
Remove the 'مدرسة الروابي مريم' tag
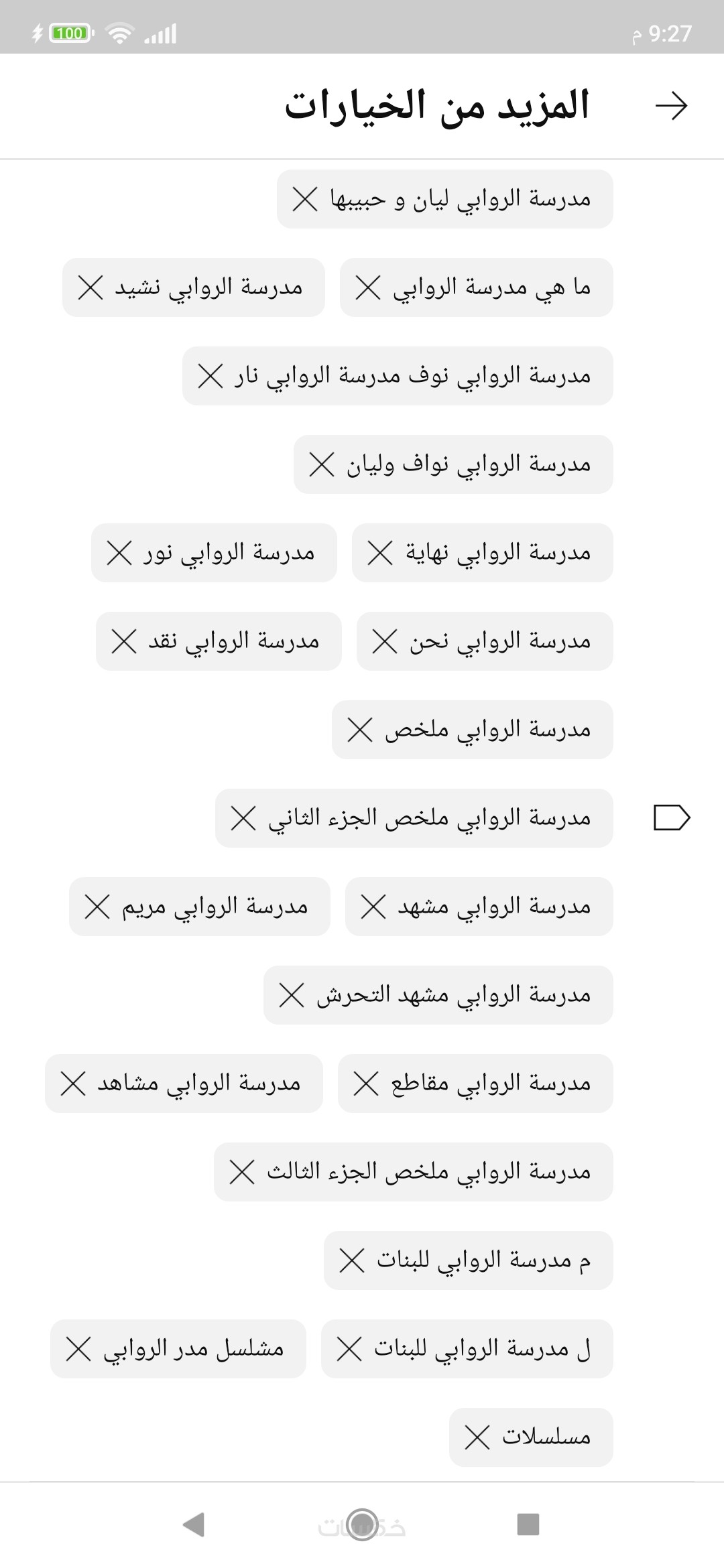click(x=97, y=907)
